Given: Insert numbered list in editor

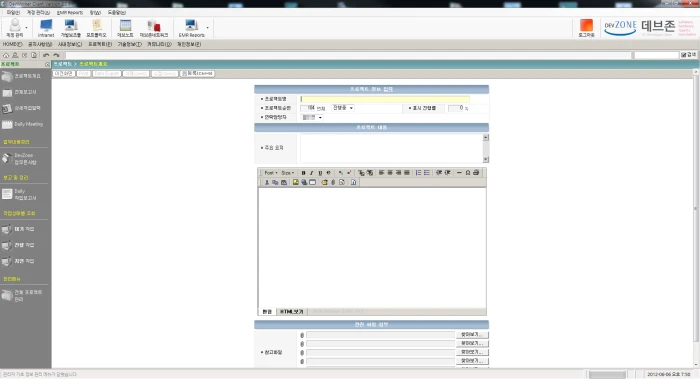Looking at the screenshot, I should [x=418, y=173].
